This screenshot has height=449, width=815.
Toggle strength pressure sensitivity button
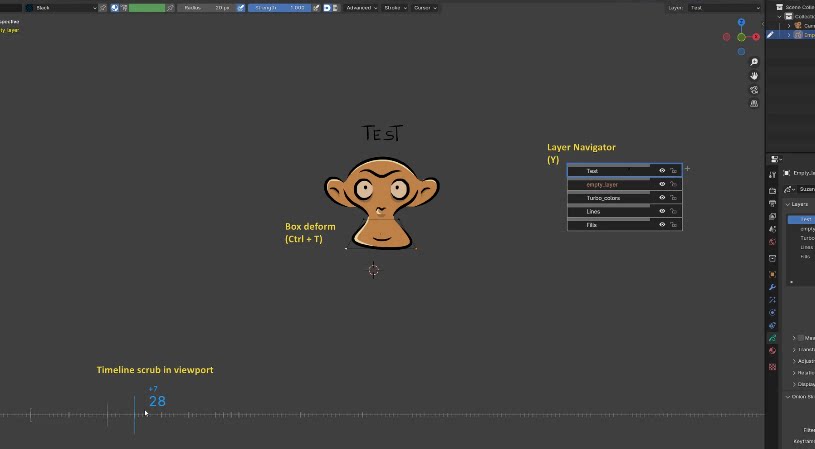tap(316, 8)
